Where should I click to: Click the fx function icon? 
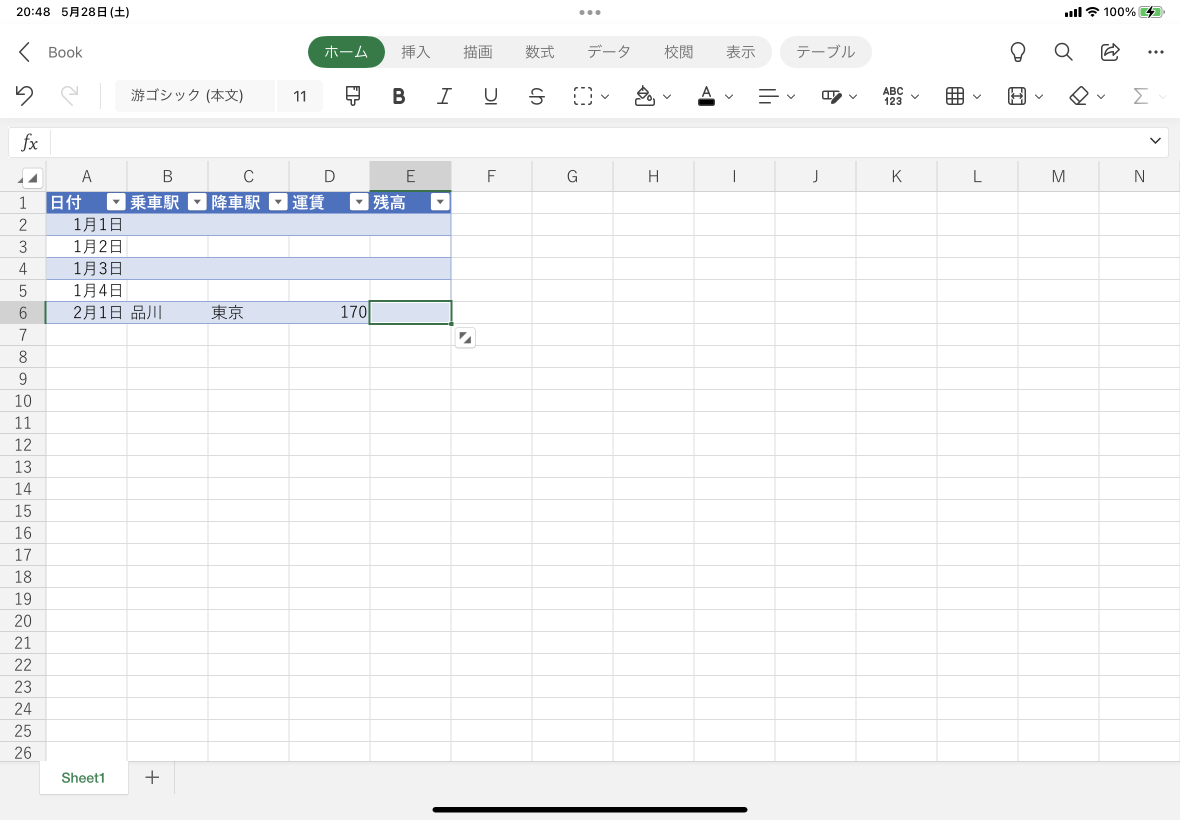tap(29, 142)
